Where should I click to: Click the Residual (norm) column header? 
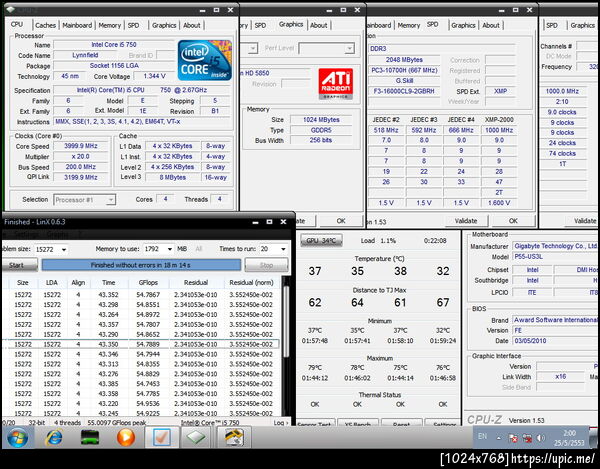251,283
